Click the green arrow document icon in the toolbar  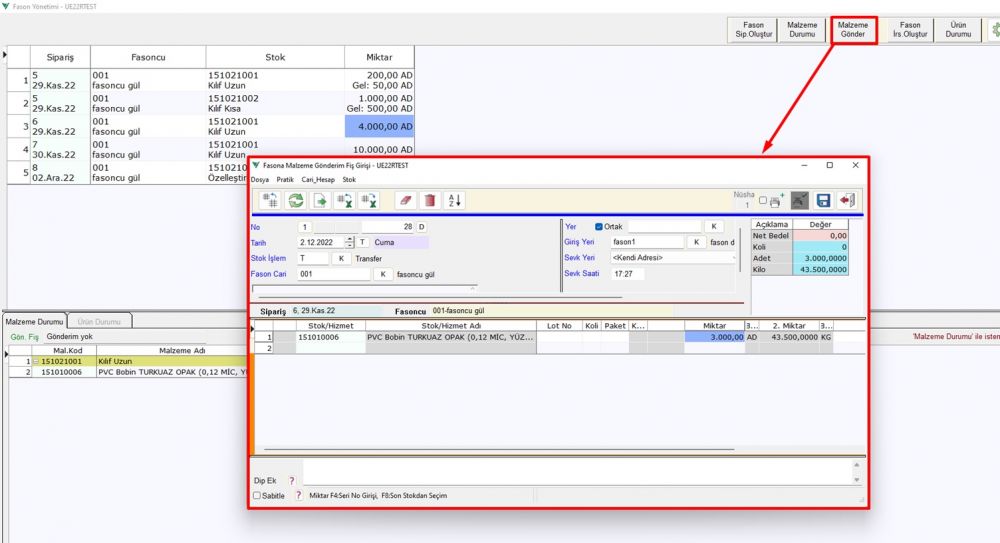click(x=321, y=200)
